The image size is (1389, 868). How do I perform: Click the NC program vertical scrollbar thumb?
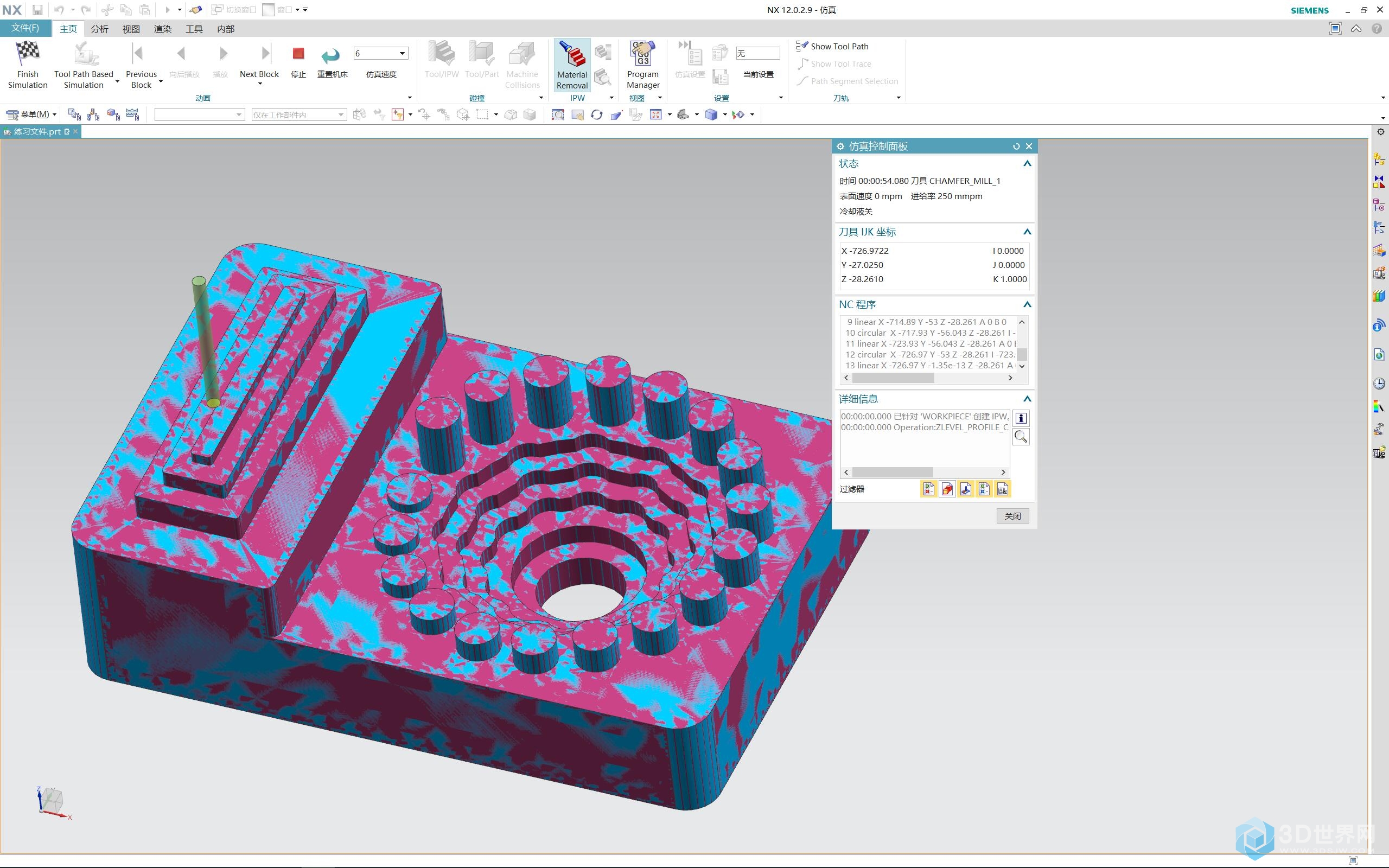[x=1022, y=354]
